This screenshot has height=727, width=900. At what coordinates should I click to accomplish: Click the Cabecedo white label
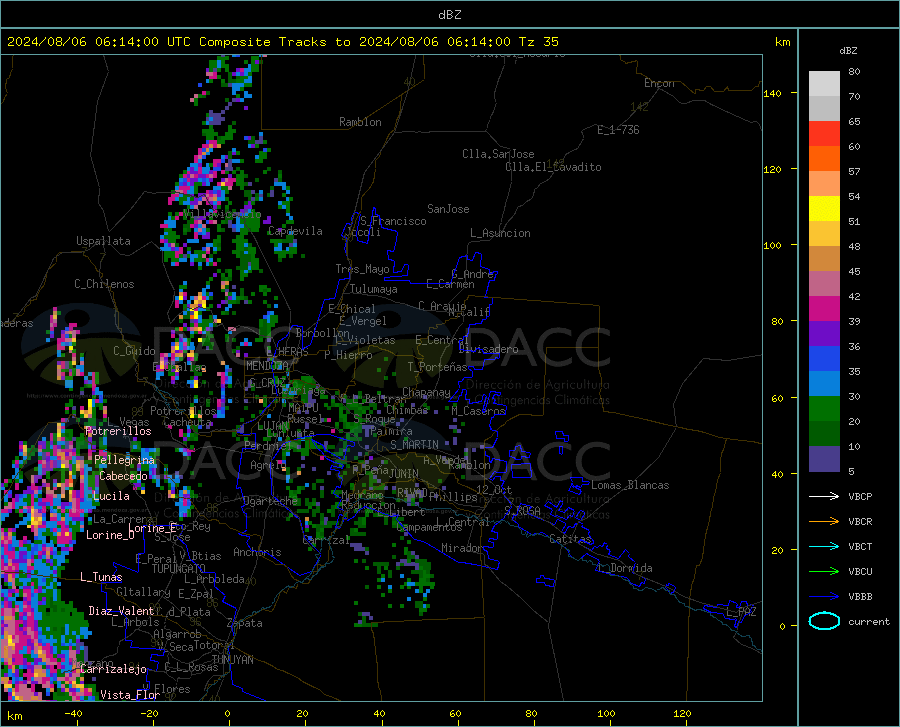coord(123,476)
